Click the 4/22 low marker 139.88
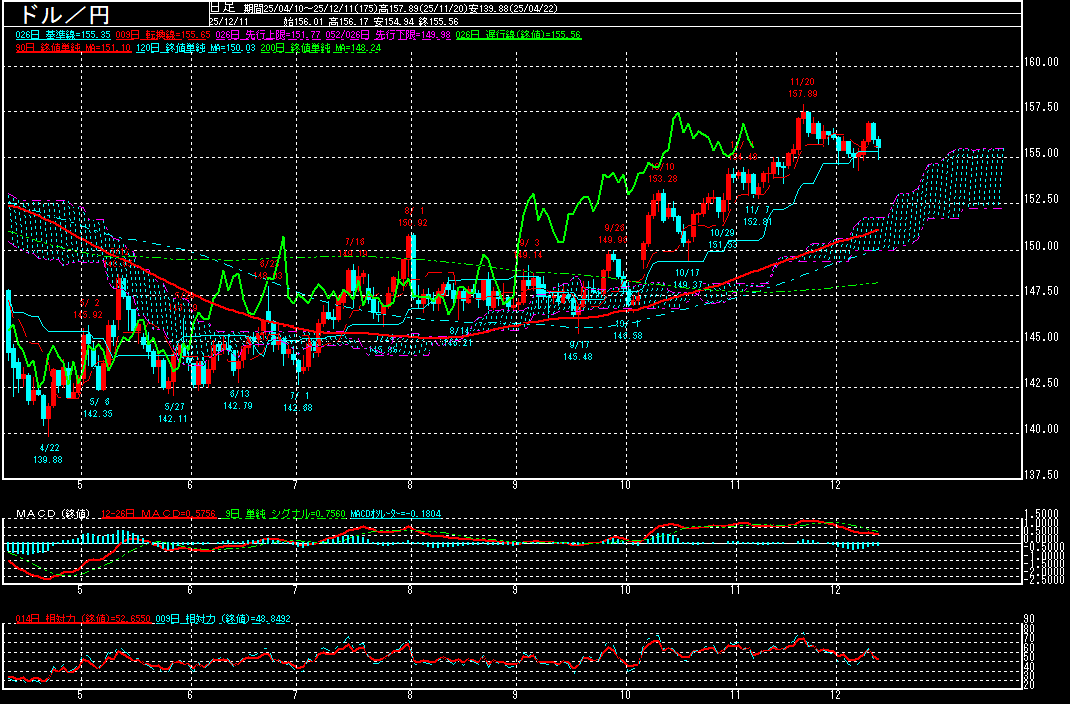Screen dimensions: 1080x704 (x=50, y=453)
